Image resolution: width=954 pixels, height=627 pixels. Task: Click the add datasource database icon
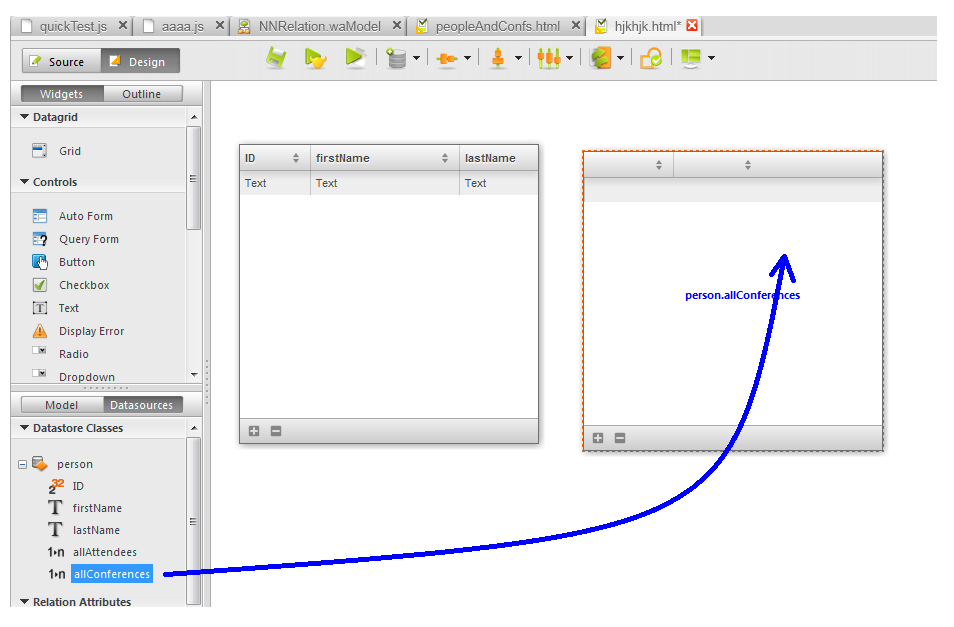tap(397, 59)
